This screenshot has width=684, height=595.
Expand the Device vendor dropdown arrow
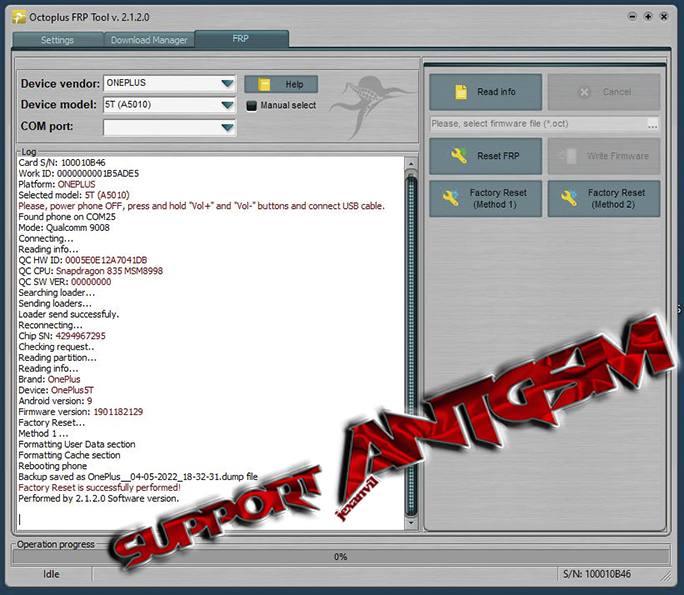click(x=227, y=83)
